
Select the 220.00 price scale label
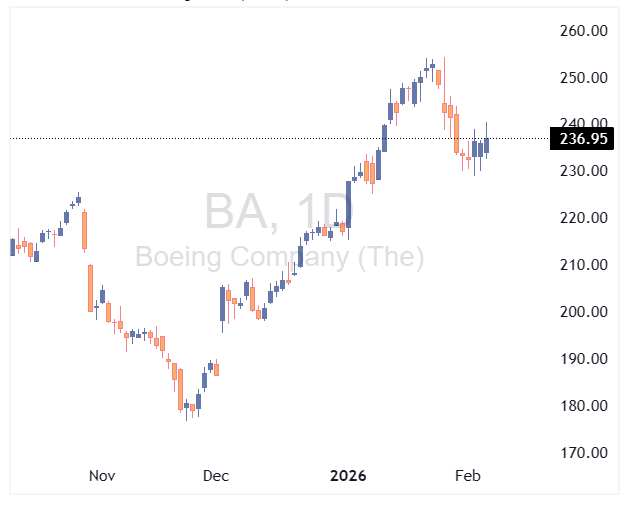tap(583, 218)
